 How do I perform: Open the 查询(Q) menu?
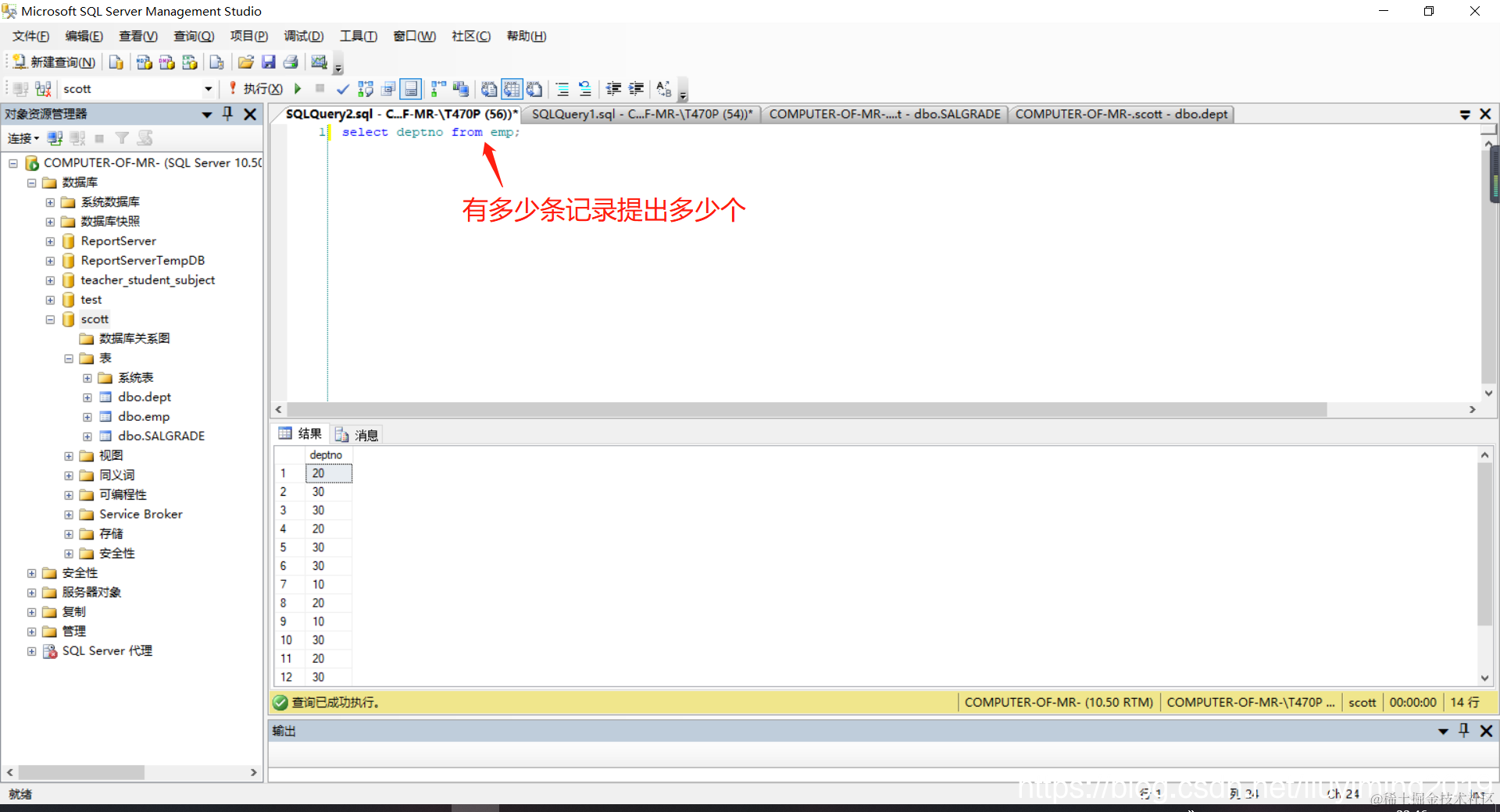point(194,36)
